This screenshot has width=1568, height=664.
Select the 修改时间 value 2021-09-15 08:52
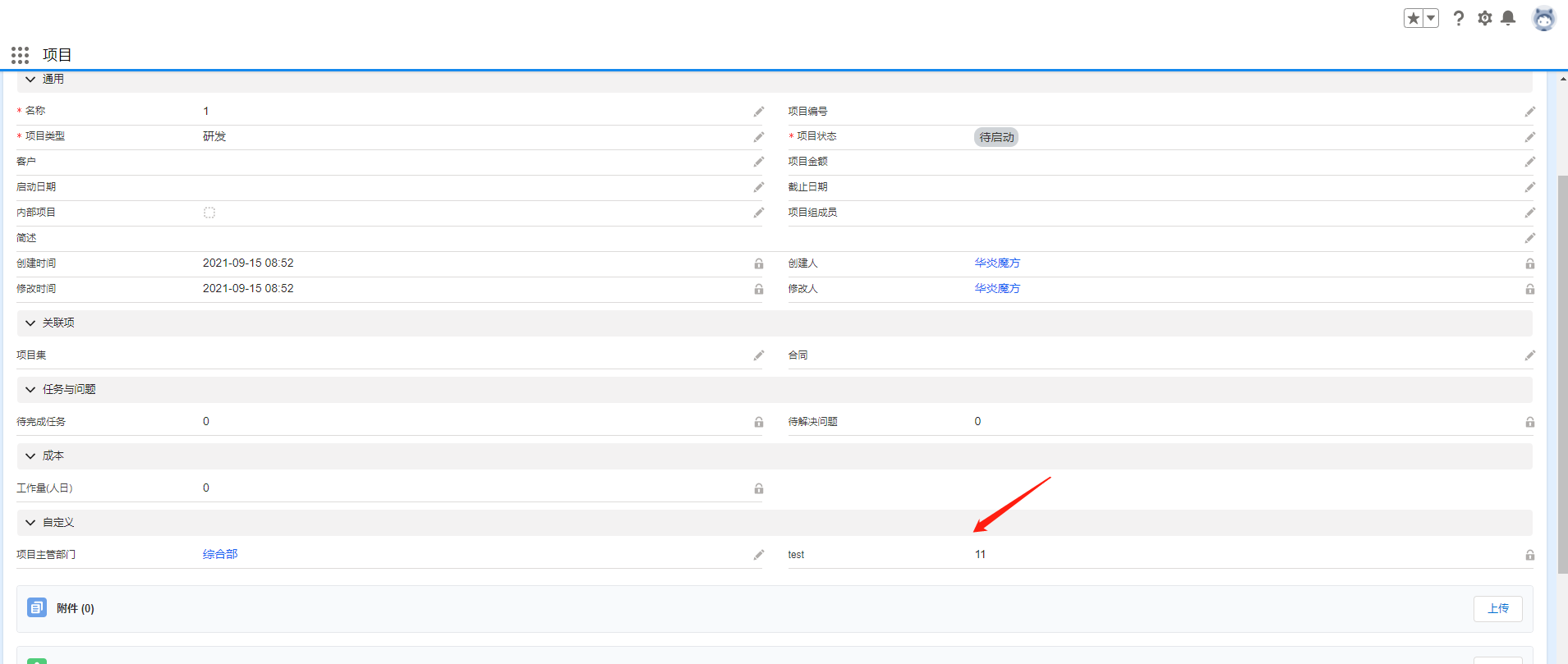pos(248,289)
